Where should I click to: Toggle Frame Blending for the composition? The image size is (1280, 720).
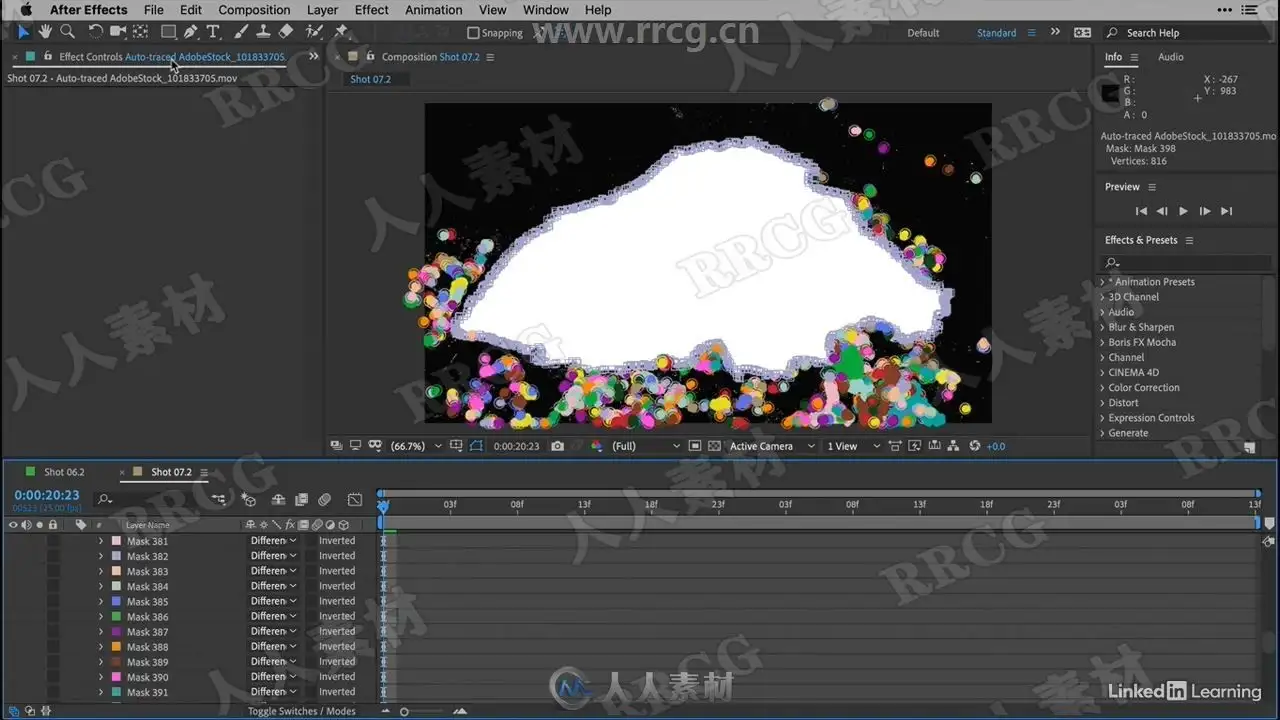(x=302, y=499)
